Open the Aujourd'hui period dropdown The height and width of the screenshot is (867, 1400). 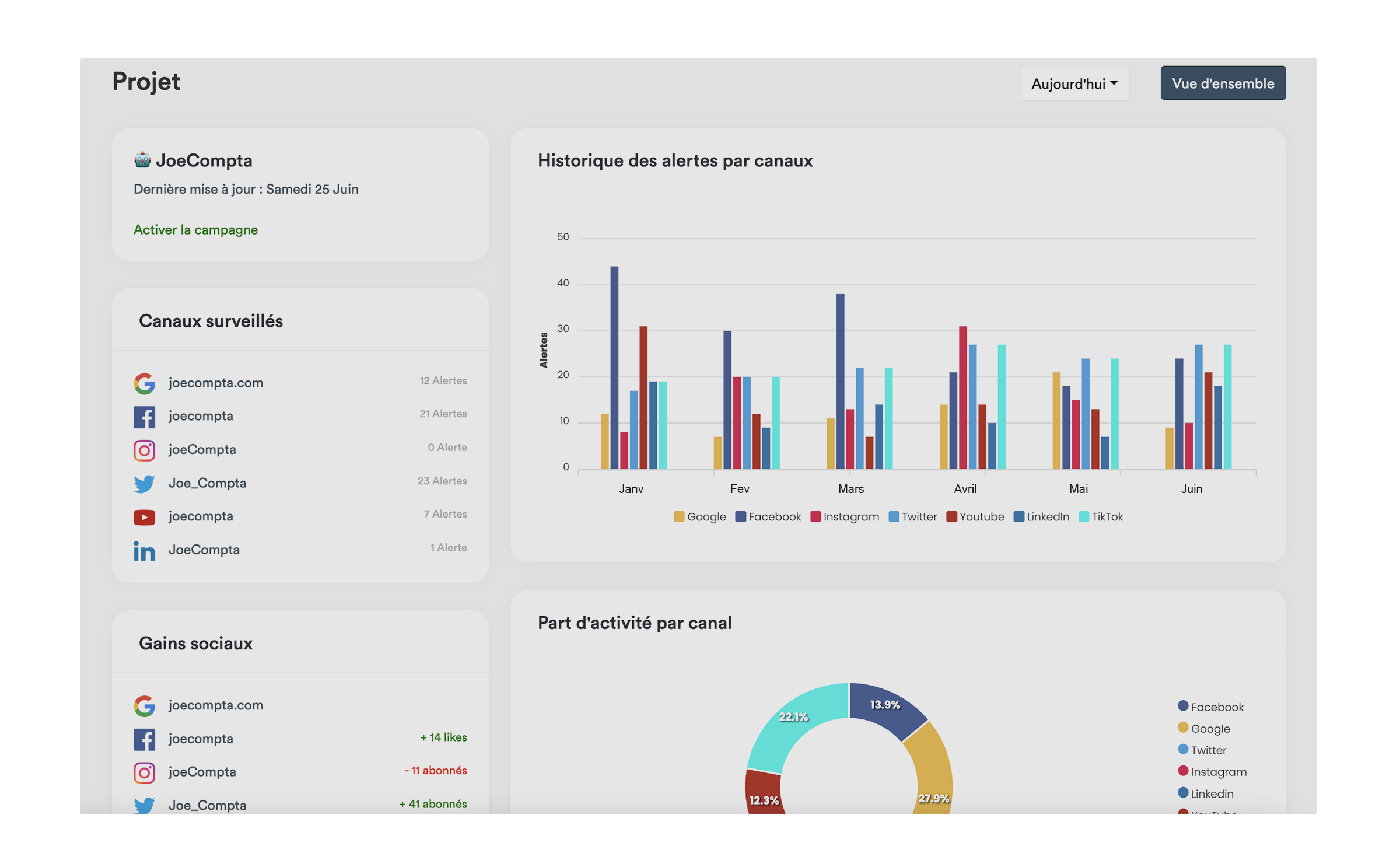click(1074, 84)
